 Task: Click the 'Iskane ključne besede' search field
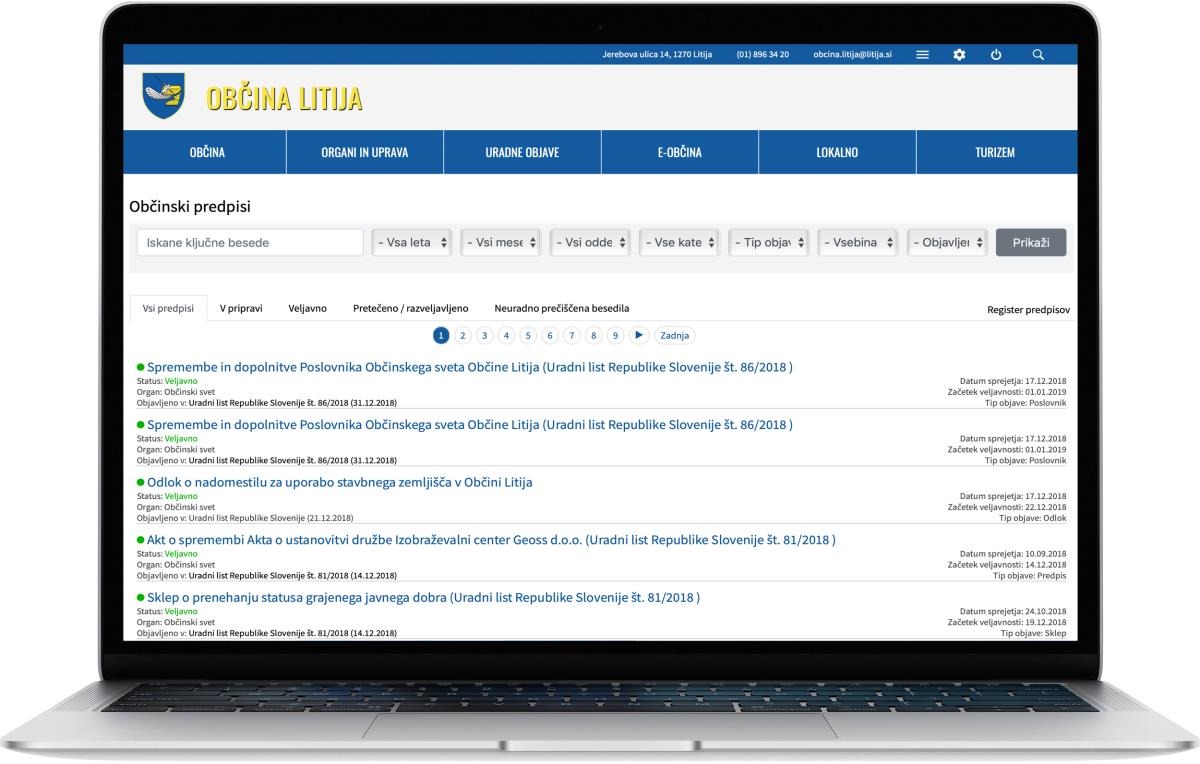250,242
